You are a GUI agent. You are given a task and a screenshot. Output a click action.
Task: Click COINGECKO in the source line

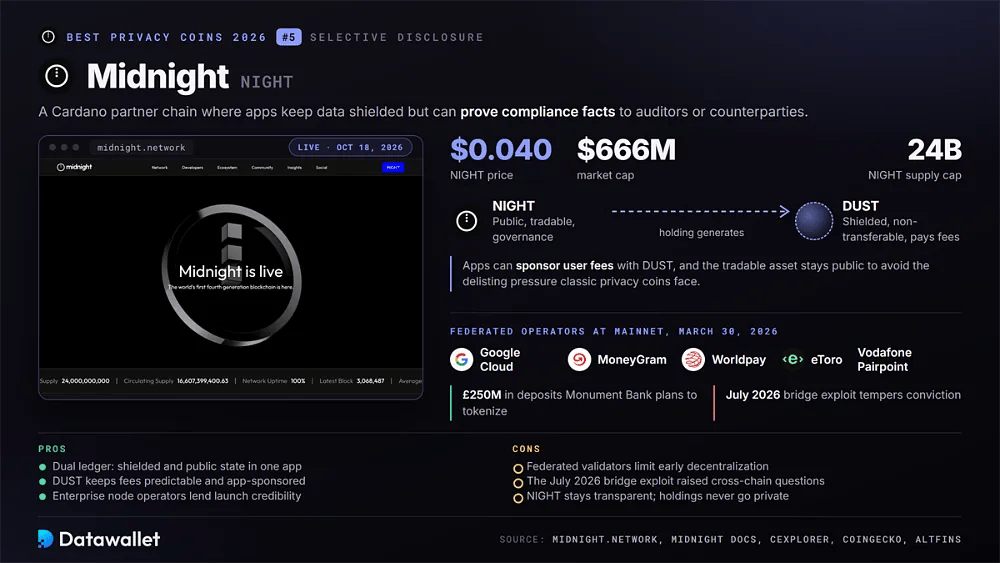click(x=872, y=539)
